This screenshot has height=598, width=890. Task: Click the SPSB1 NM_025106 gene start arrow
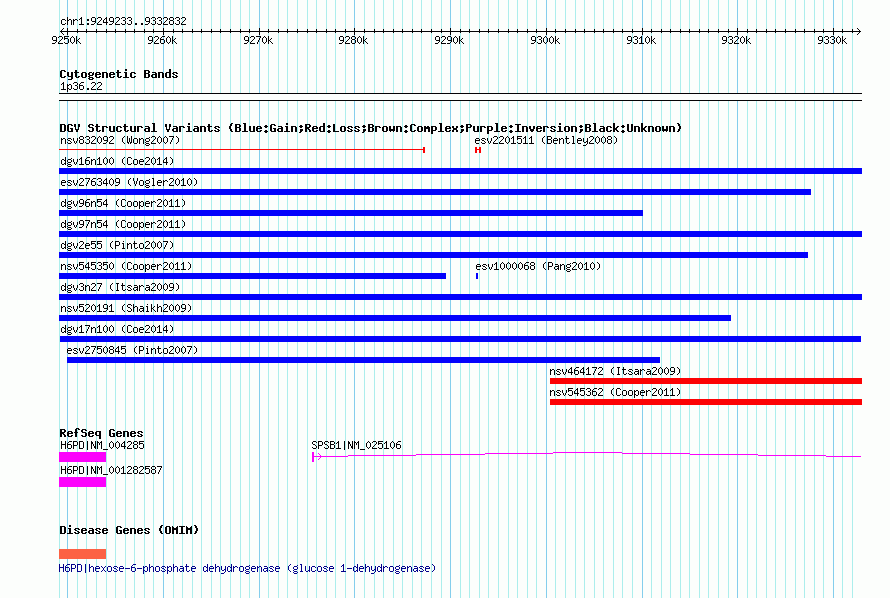tap(317, 457)
